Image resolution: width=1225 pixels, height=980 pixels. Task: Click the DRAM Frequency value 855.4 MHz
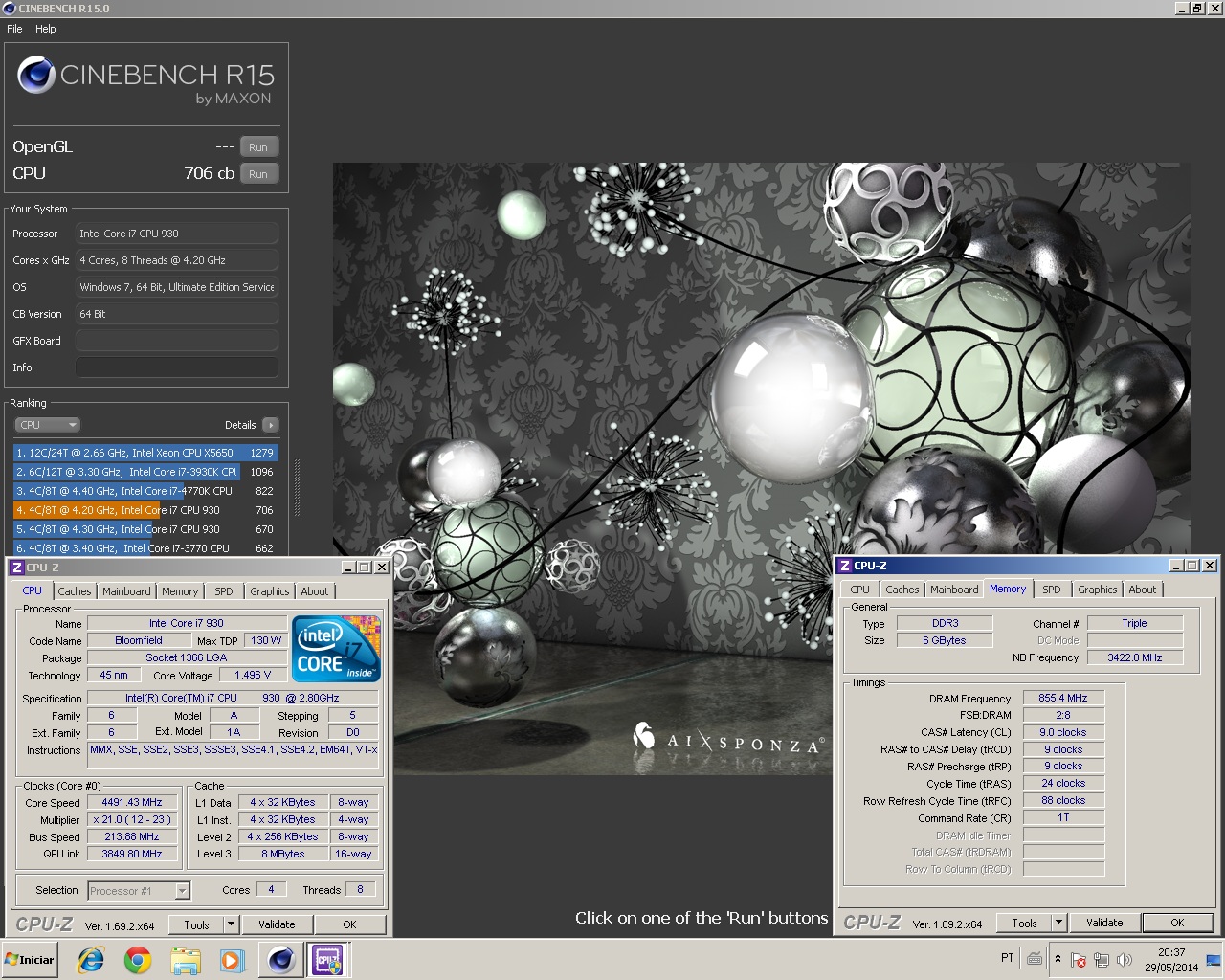pyautogui.click(x=1063, y=698)
